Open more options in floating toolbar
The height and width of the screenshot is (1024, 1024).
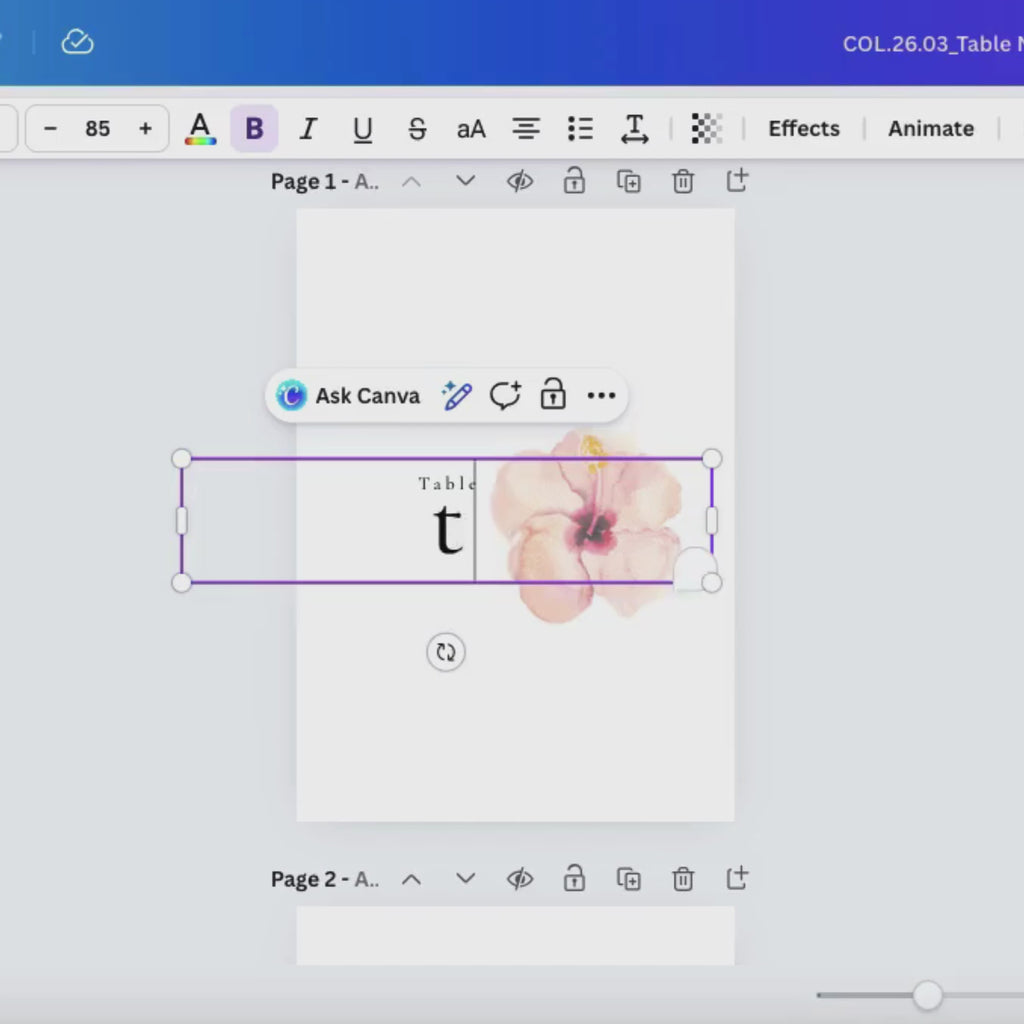click(x=601, y=395)
